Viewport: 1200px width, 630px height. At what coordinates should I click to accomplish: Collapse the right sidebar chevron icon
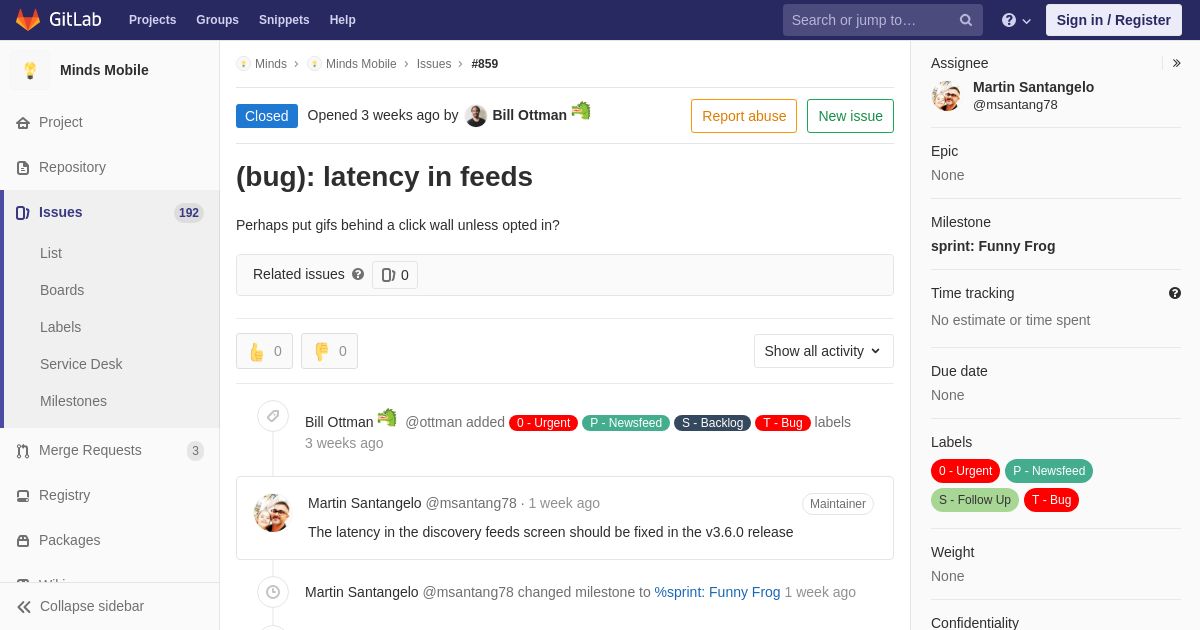(x=1177, y=63)
